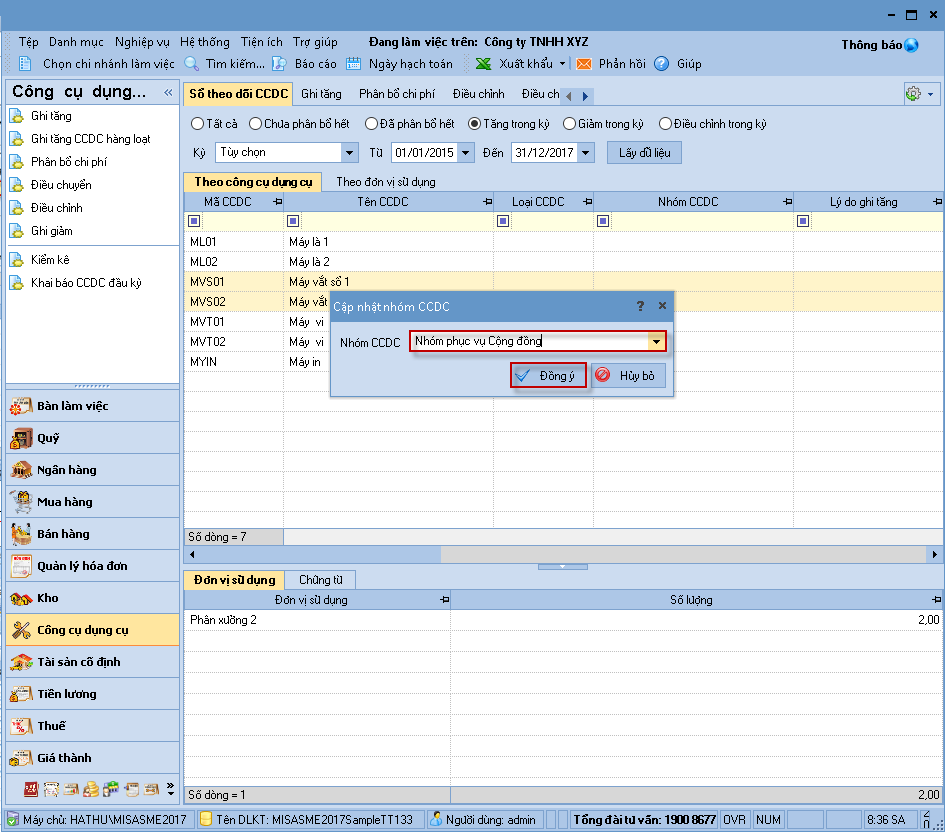Viewport: 945px width, 833px height.
Task: Open the Giúp help icon
Action: (662, 64)
